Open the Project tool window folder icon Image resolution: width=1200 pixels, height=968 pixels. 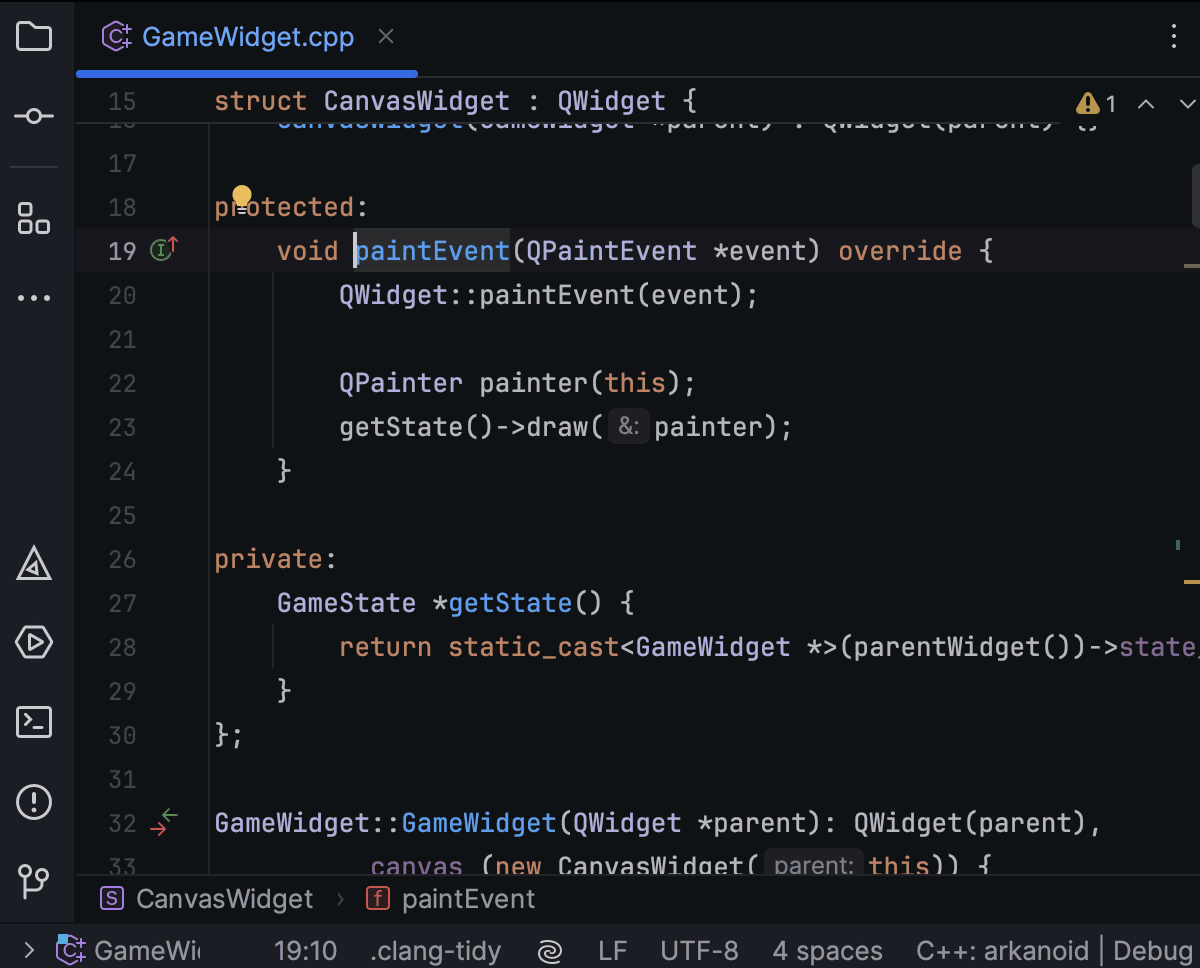click(34, 38)
